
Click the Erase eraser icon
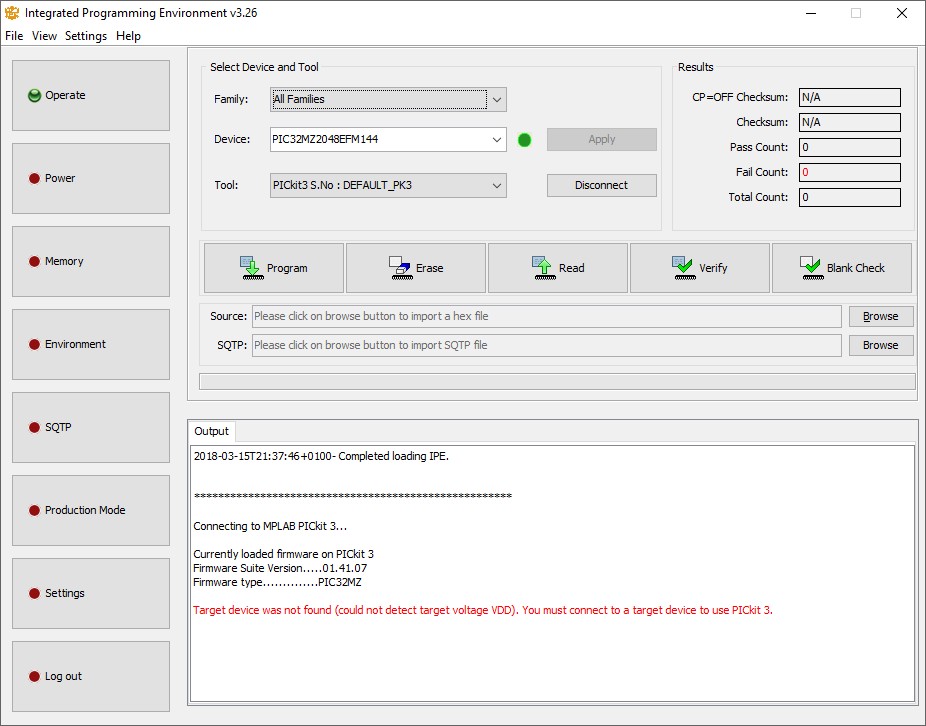click(401, 268)
